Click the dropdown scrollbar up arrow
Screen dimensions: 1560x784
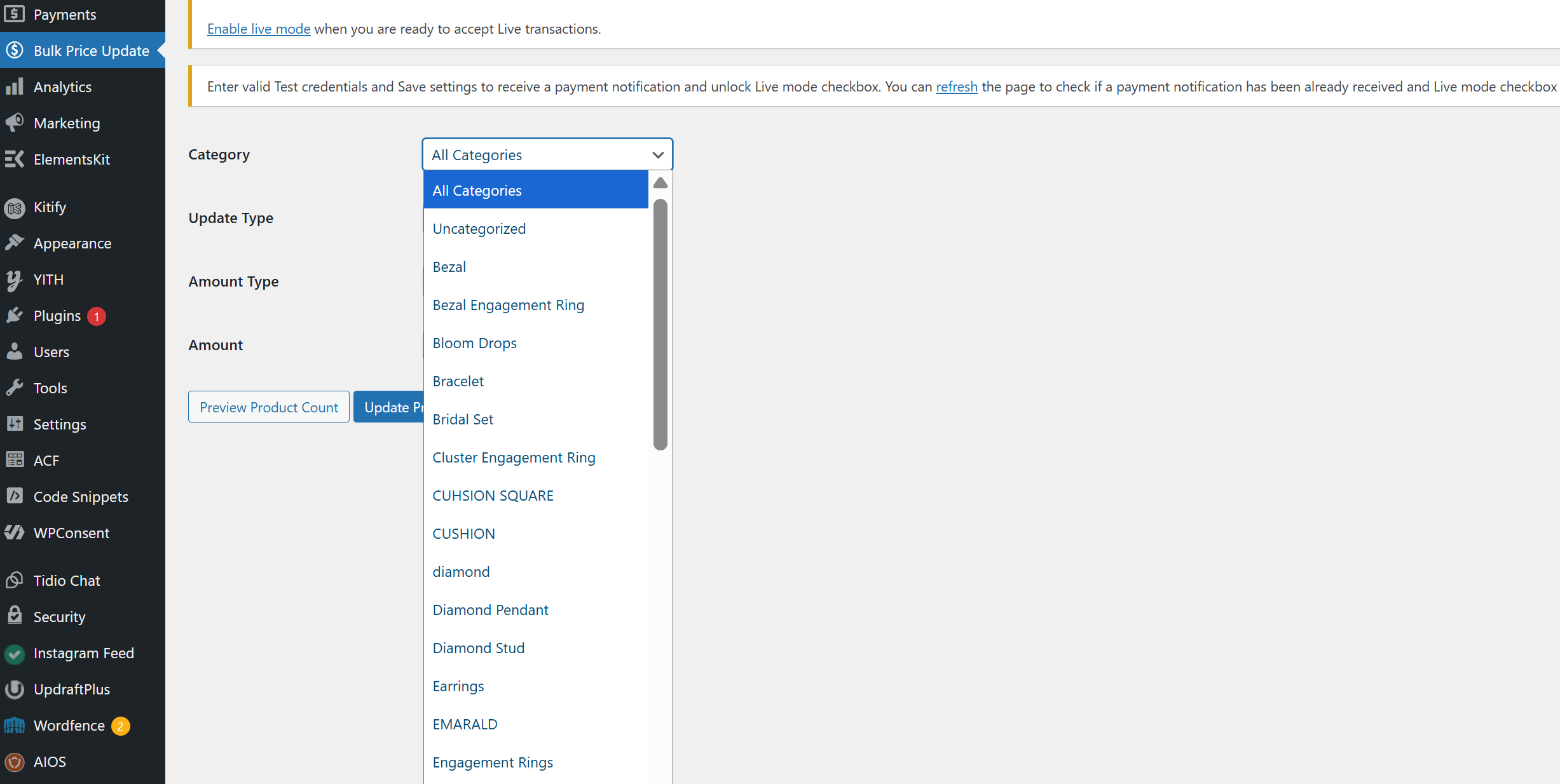tap(660, 183)
